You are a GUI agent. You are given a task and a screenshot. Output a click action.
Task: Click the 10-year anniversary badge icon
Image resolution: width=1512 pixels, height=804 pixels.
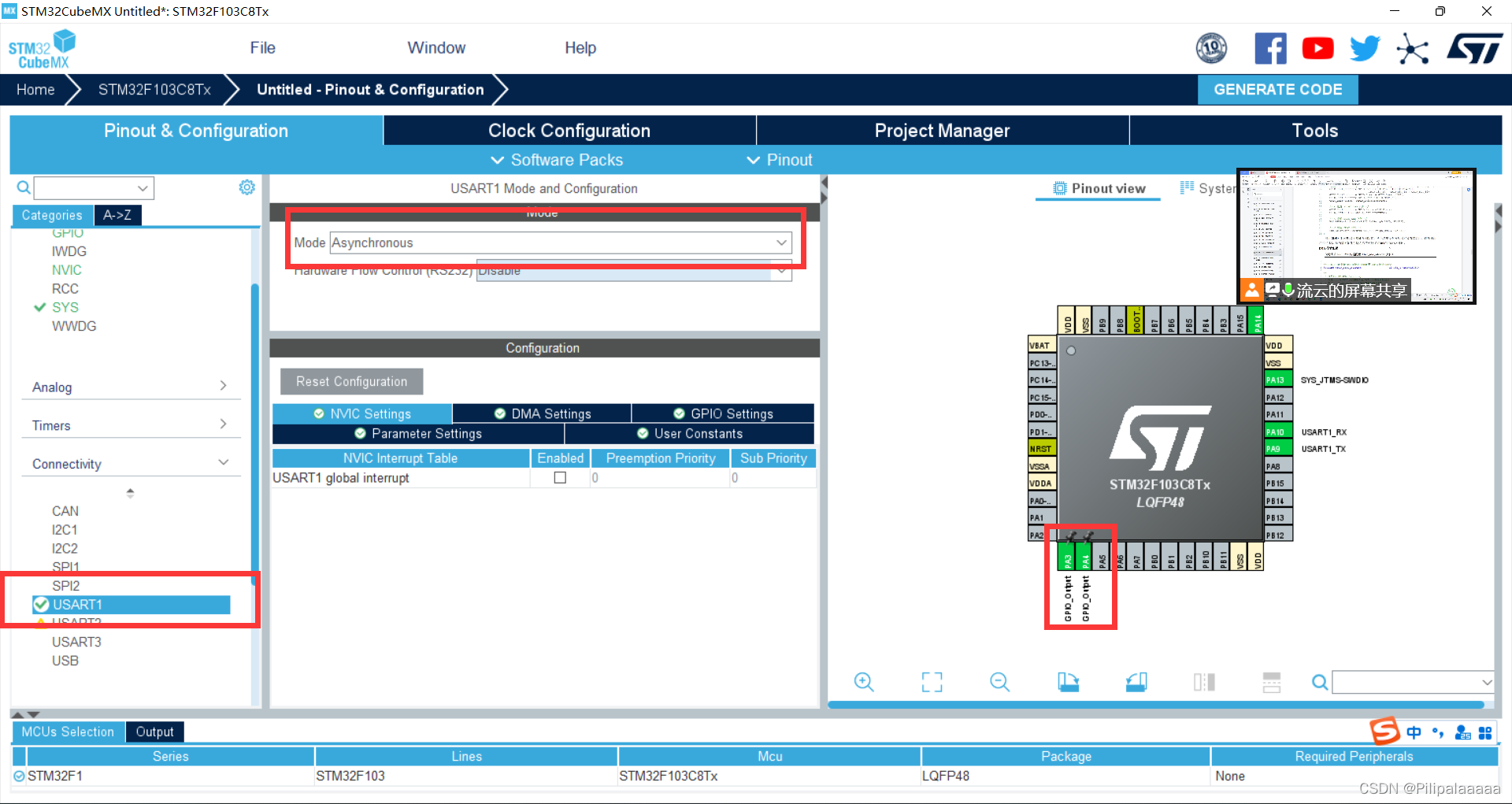(x=1211, y=49)
